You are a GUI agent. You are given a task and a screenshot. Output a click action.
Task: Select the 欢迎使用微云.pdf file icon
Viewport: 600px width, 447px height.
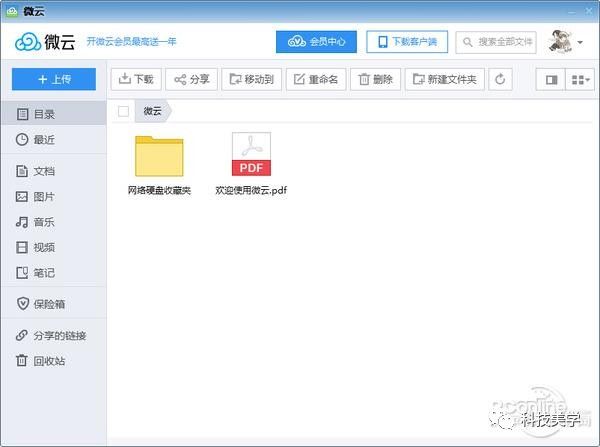pos(251,154)
